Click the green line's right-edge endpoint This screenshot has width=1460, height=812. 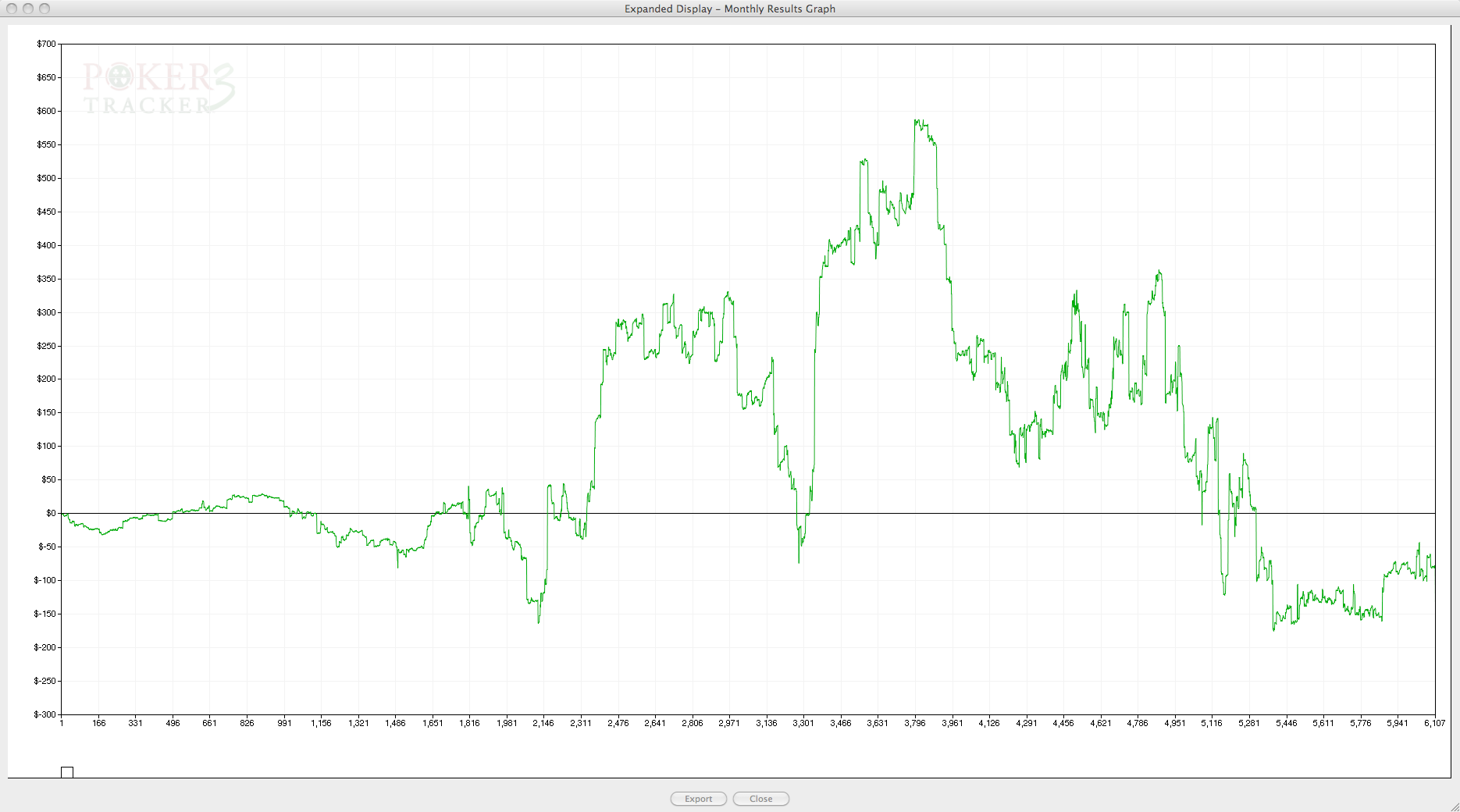tap(1434, 567)
